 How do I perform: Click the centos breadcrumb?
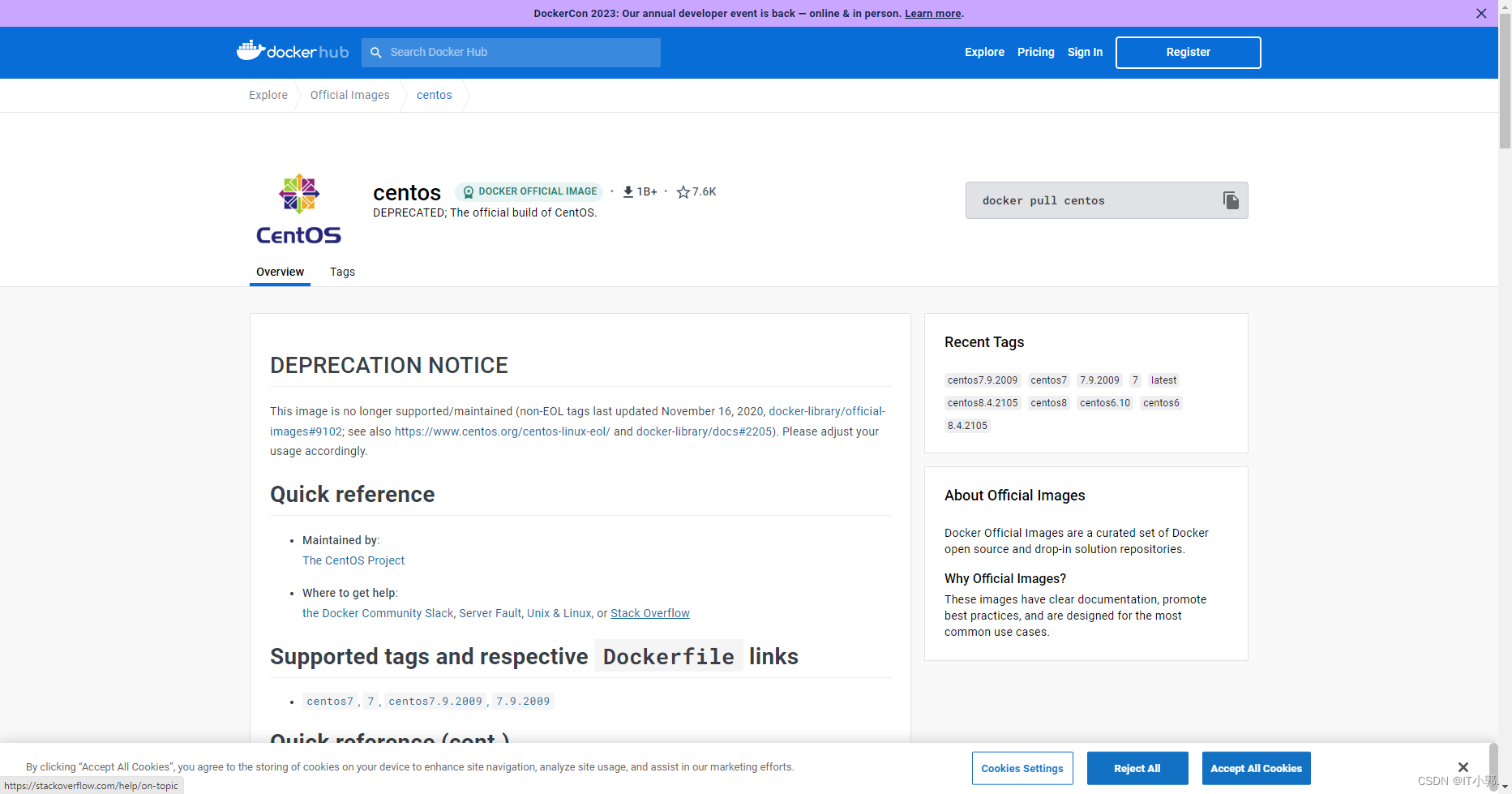[x=435, y=95]
